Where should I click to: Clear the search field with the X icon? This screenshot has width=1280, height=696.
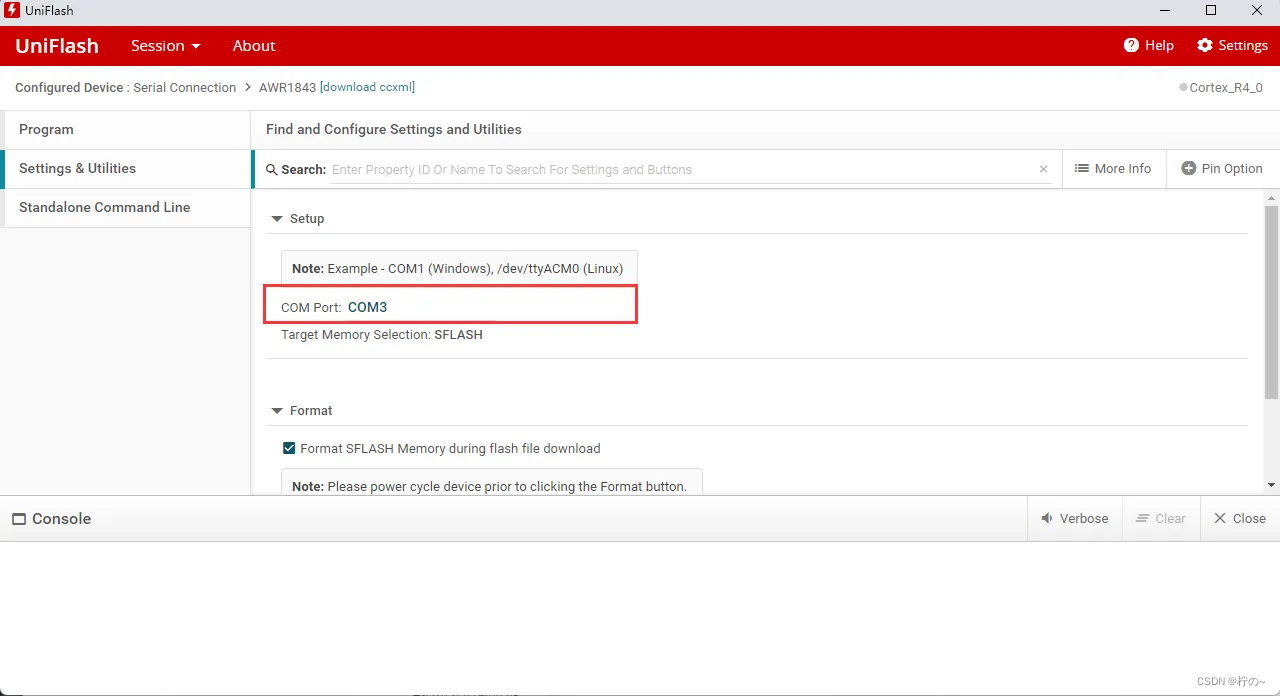(x=1044, y=169)
